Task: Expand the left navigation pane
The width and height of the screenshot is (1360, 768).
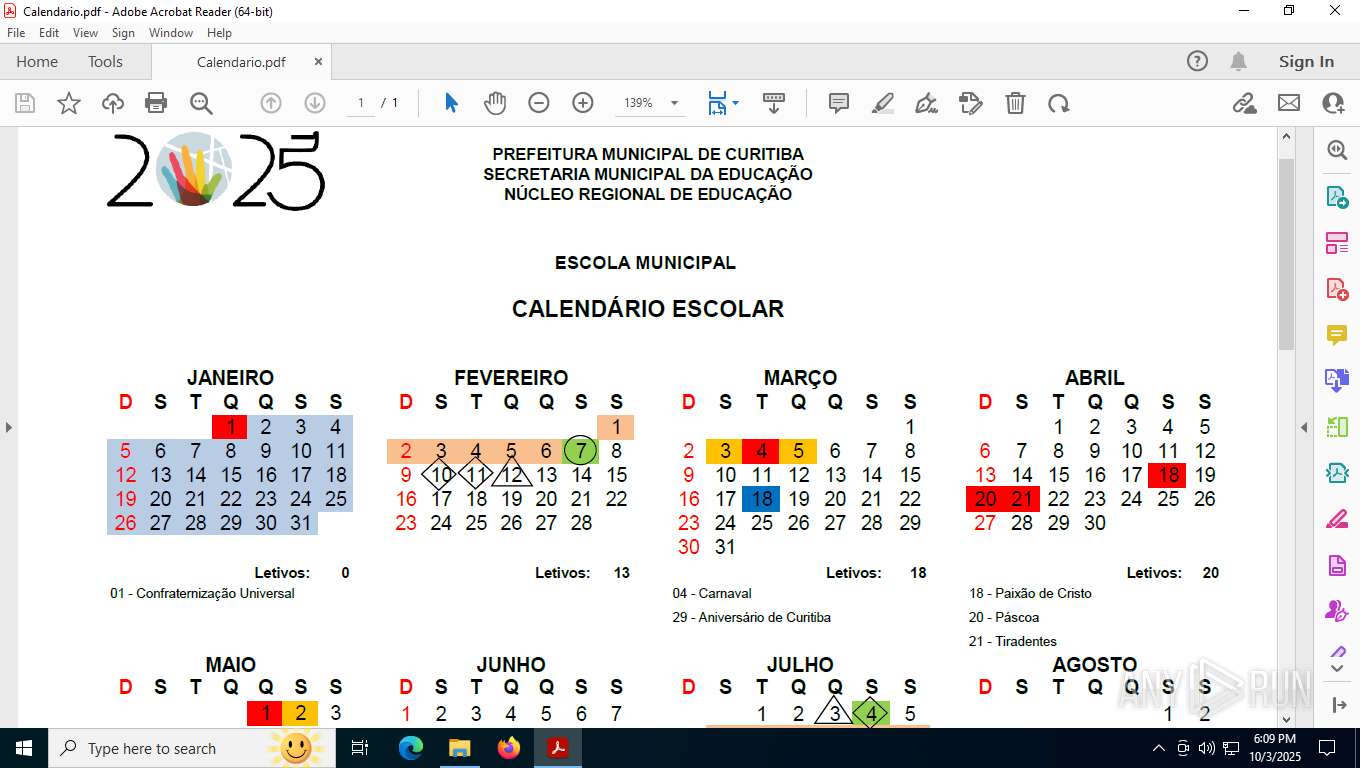Action: tap(9, 427)
